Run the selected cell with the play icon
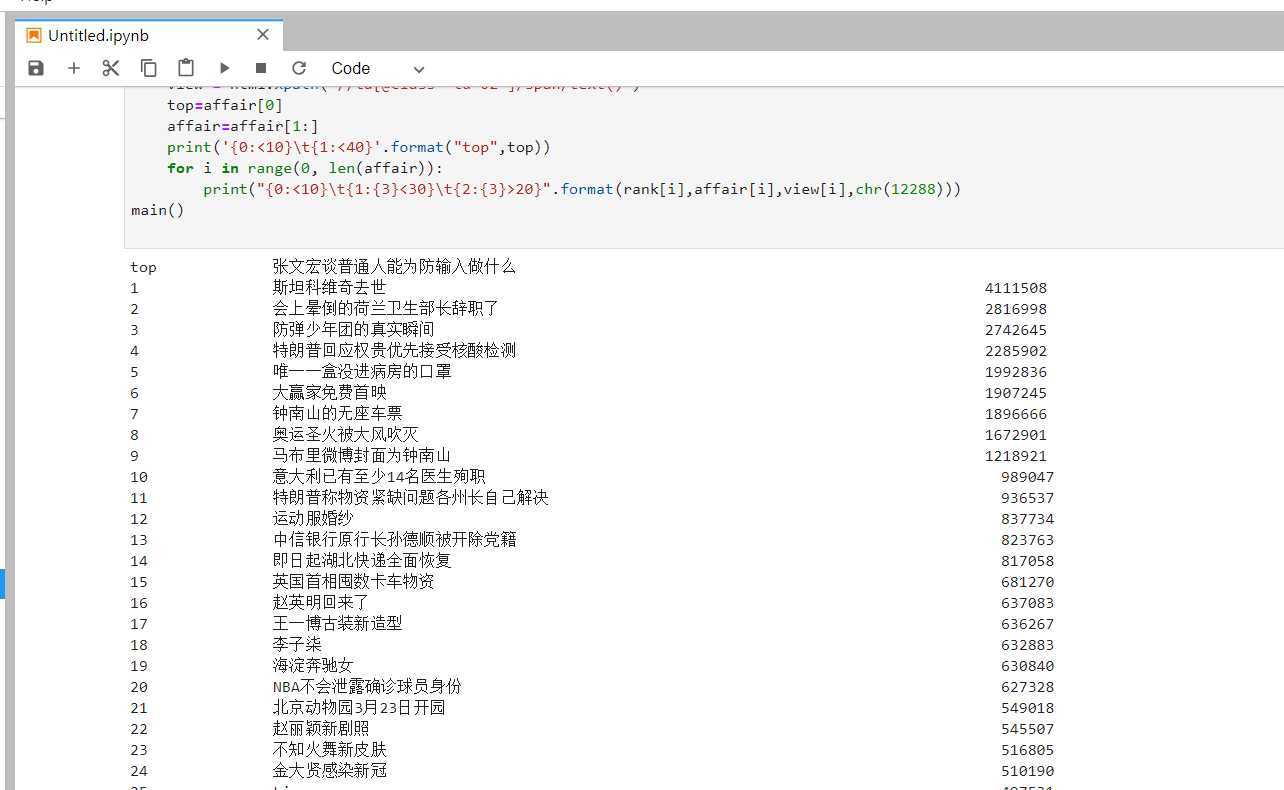Screen dimensions: 1284x790 (x=224, y=68)
